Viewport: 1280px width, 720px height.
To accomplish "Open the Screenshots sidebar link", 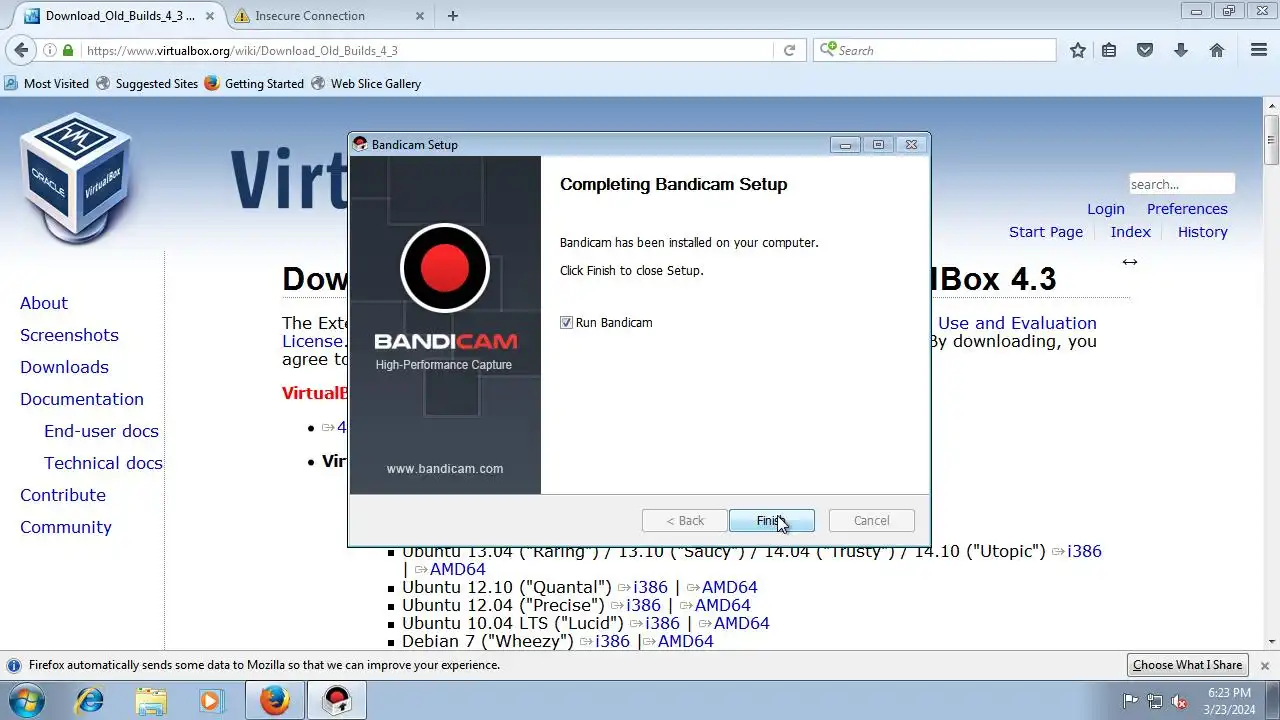I will (x=69, y=335).
